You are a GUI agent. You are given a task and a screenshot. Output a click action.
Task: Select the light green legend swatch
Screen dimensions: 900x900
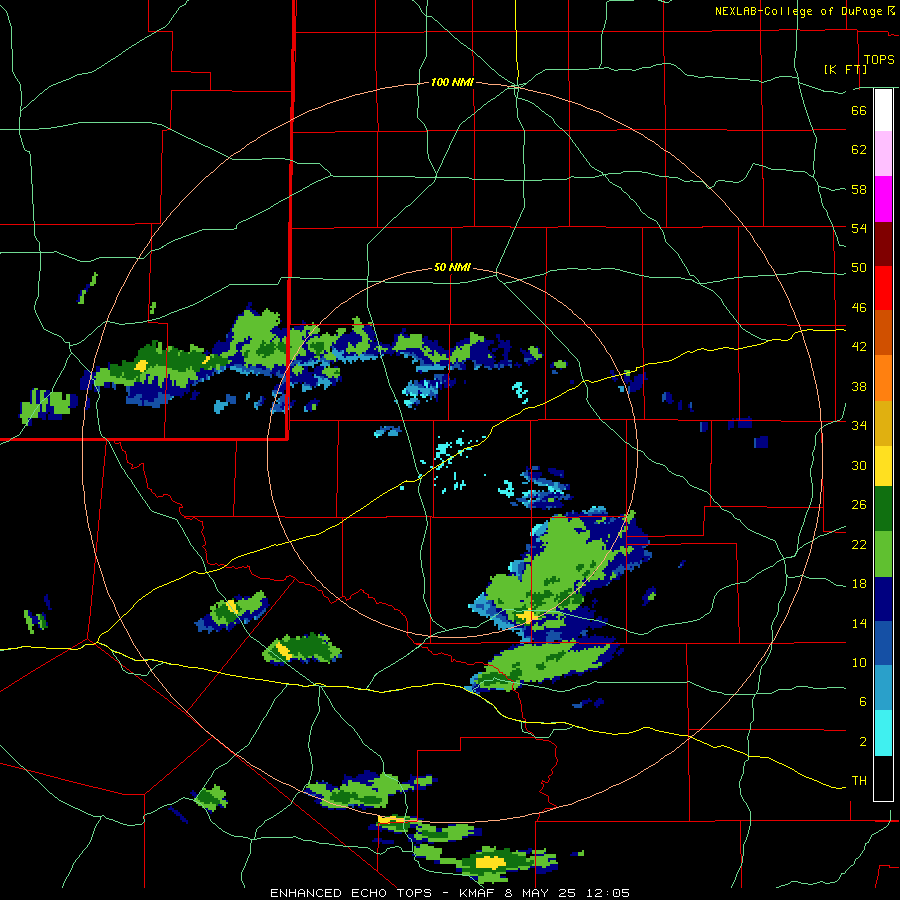click(x=883, y=554)
